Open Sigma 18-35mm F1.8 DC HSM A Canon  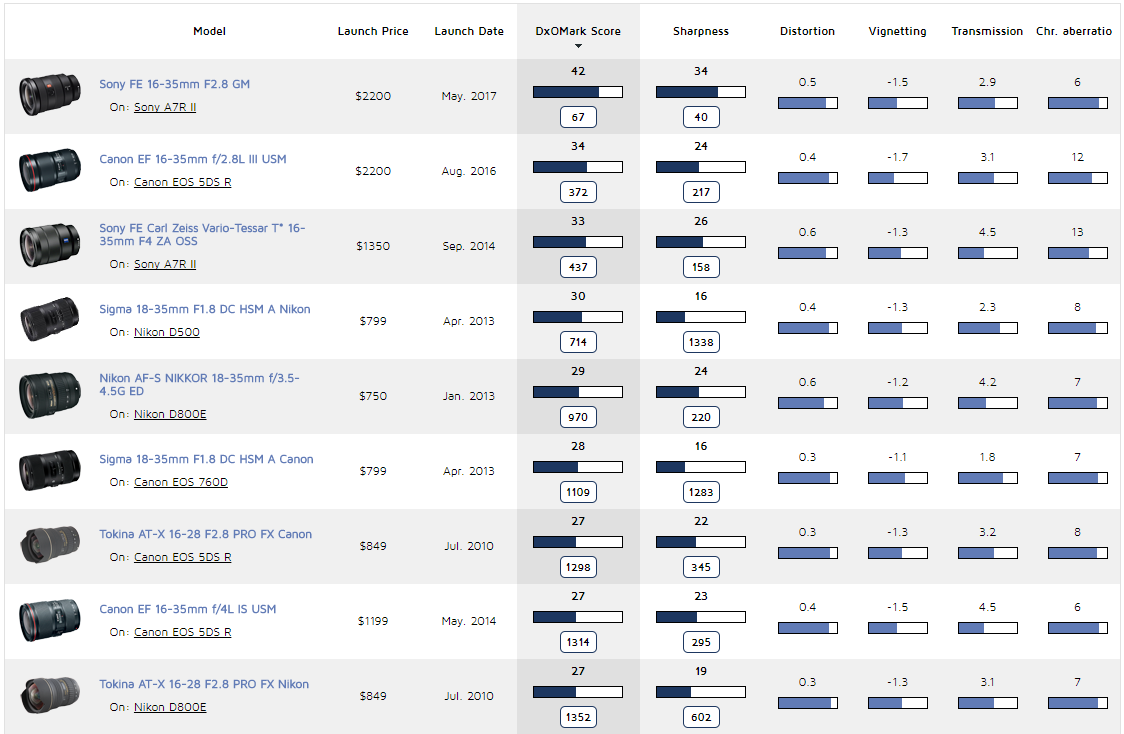pyautogui.click(x=206, y=459)
